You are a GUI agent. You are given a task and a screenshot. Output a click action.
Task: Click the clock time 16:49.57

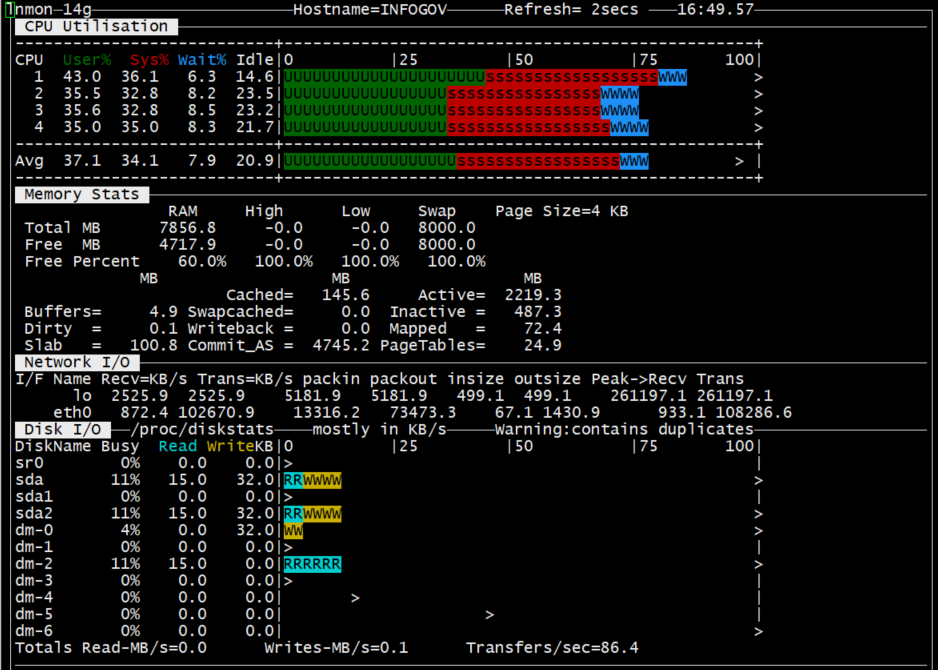[715, 10]
